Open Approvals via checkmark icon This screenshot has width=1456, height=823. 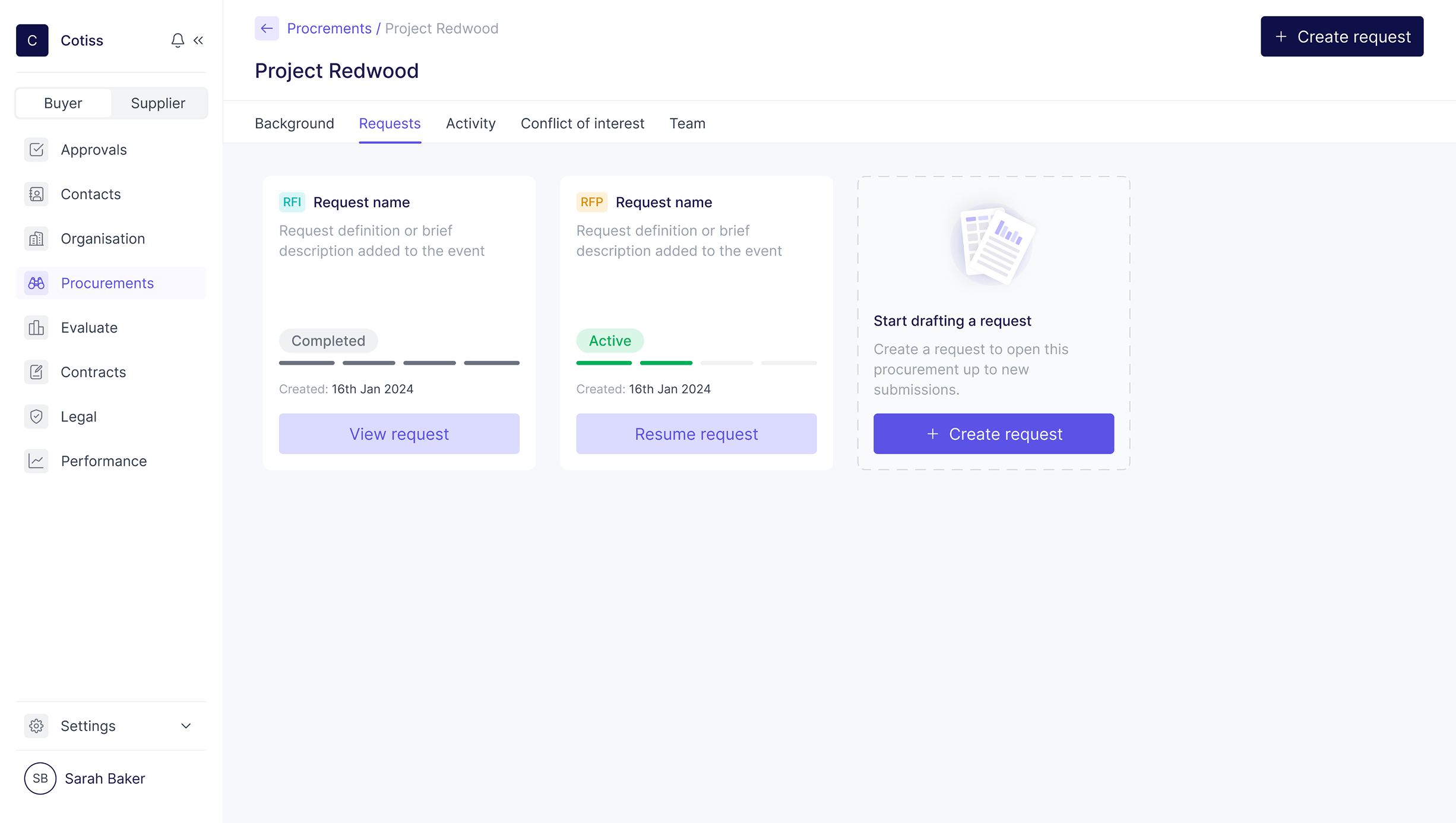pos(36,150)
